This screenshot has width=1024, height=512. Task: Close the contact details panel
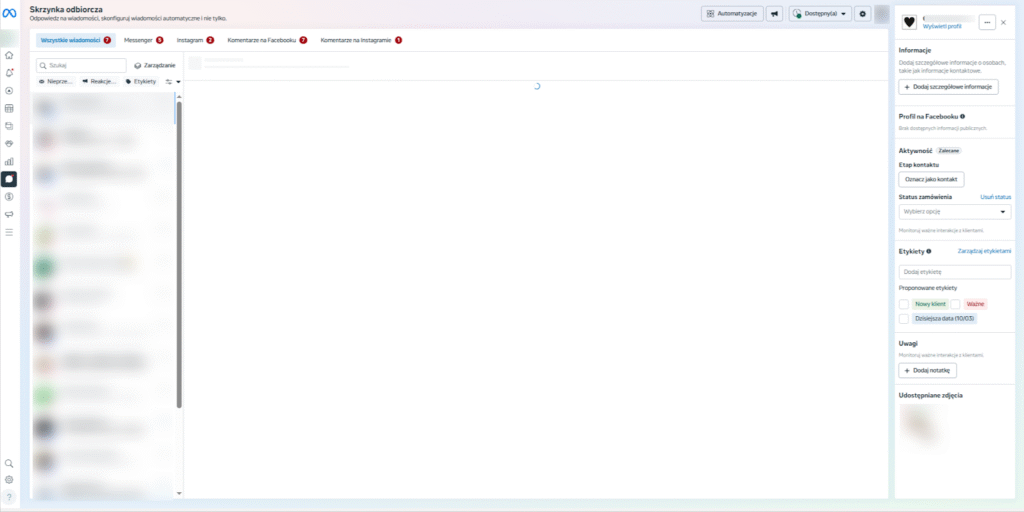tap(1004, 22)
